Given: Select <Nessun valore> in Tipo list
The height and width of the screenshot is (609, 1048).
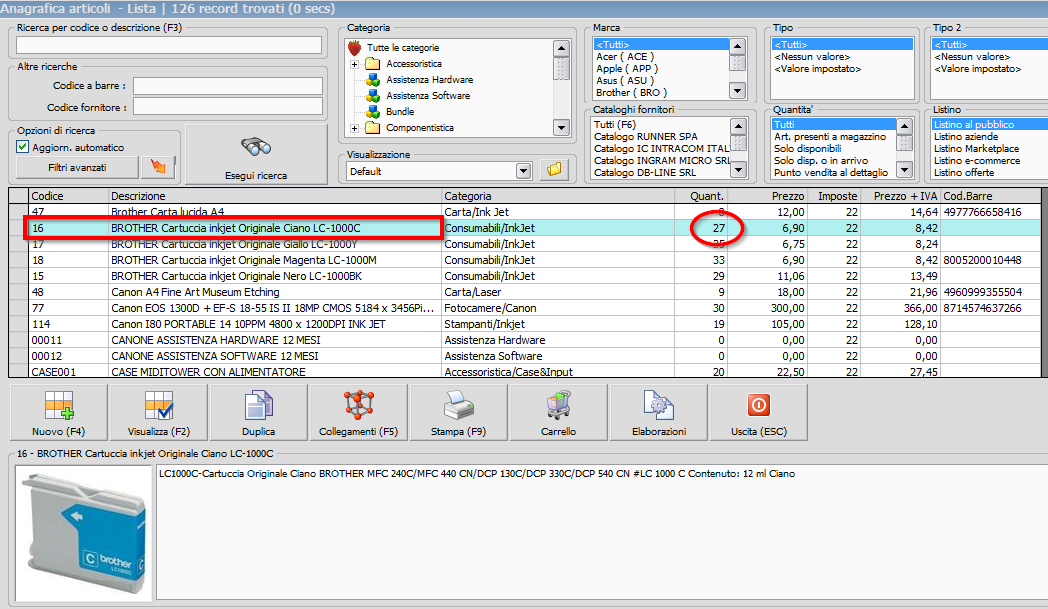Looking at the screenshot, I should 812,57.
